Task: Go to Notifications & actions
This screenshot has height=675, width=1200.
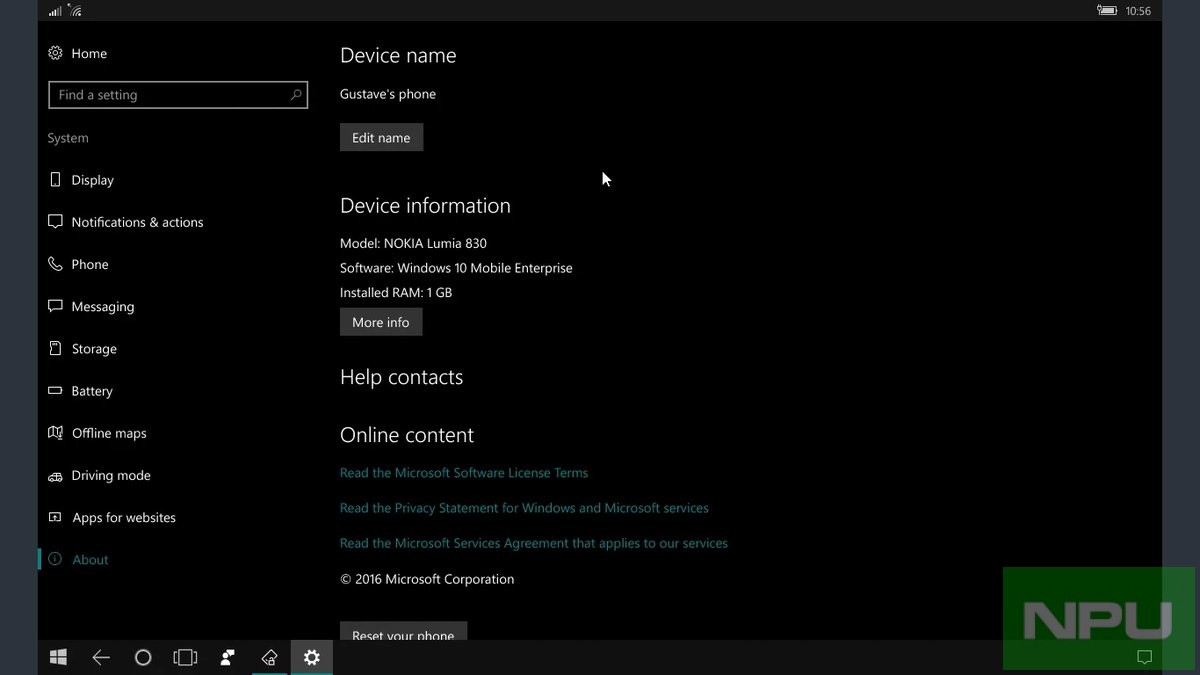Action: (x=137, y=222)
